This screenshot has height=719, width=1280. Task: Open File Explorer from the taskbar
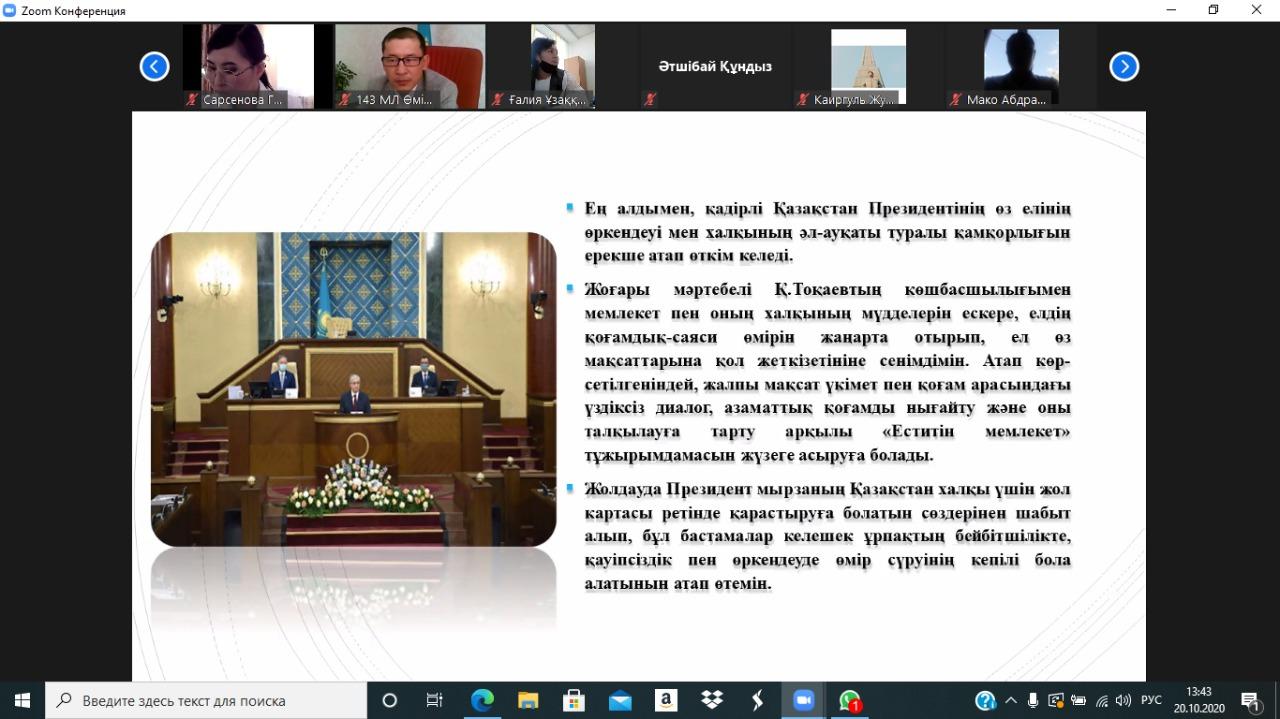pyautogui.click(x=528, y=700)
